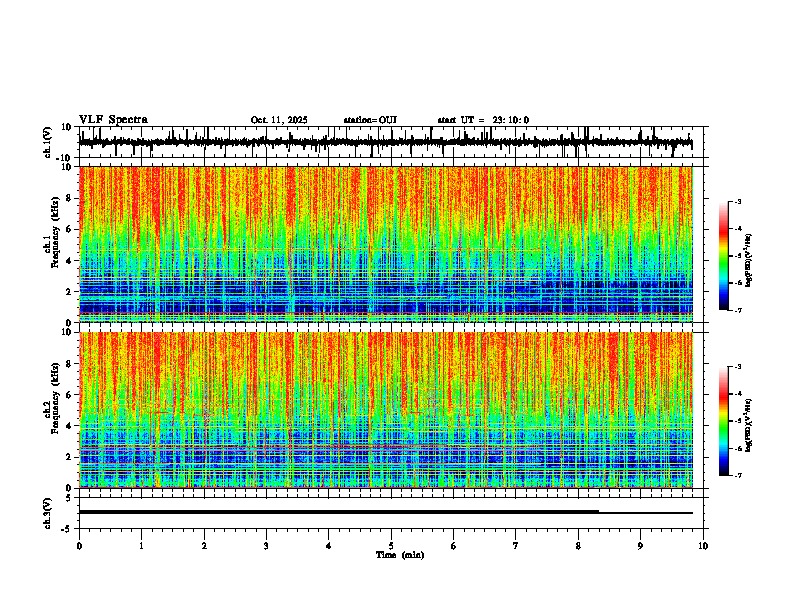Click the date "Oct. 11, 2025"

click(279, 120)
